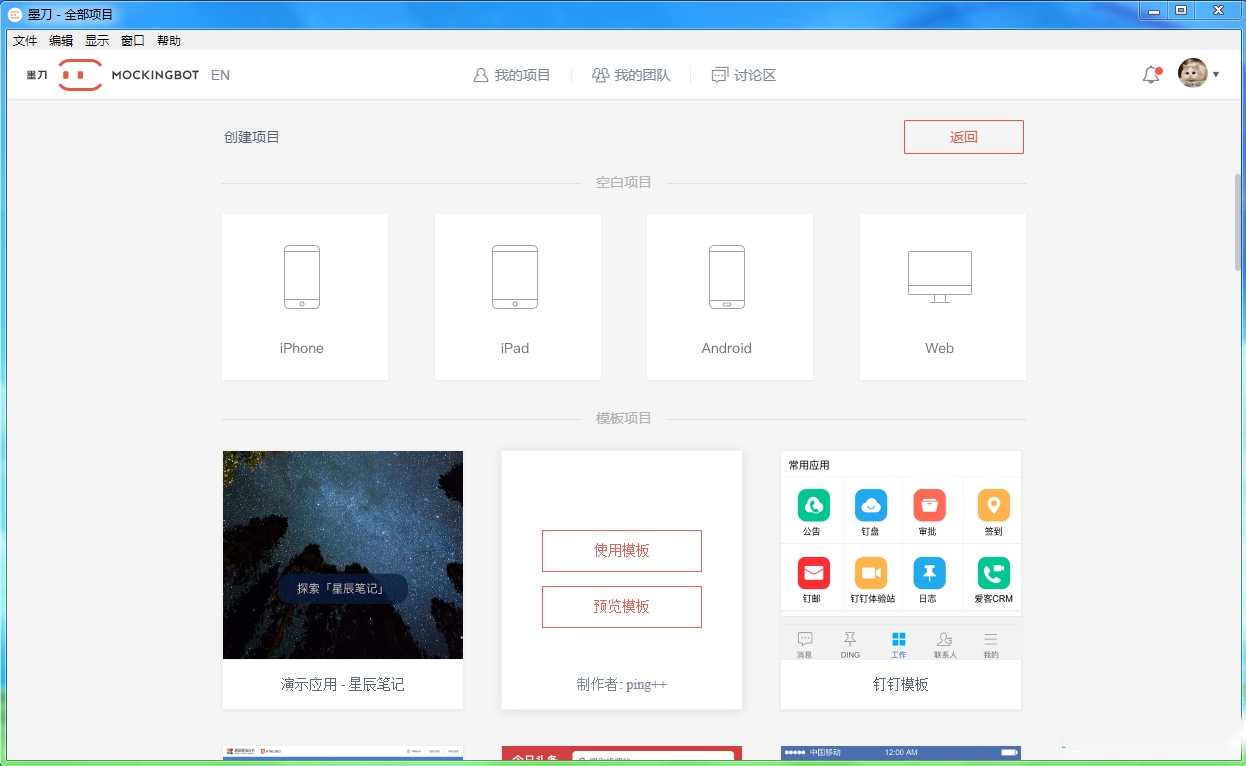This screenshot has width=1246, height=766.
Task: Click the 审批 icon in DingTalk template
Action: point(929,505)
